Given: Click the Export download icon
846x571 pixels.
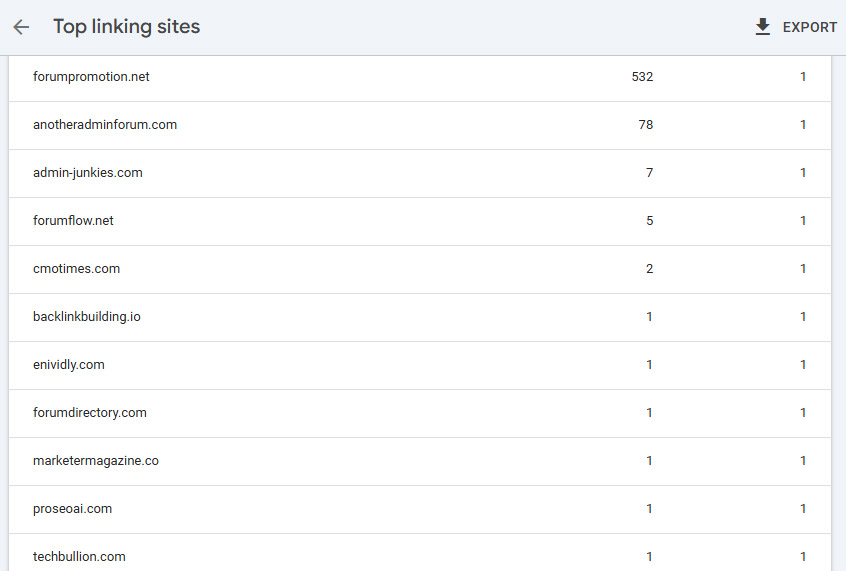Looking at the screenshot, I should (x=762, y=27).
